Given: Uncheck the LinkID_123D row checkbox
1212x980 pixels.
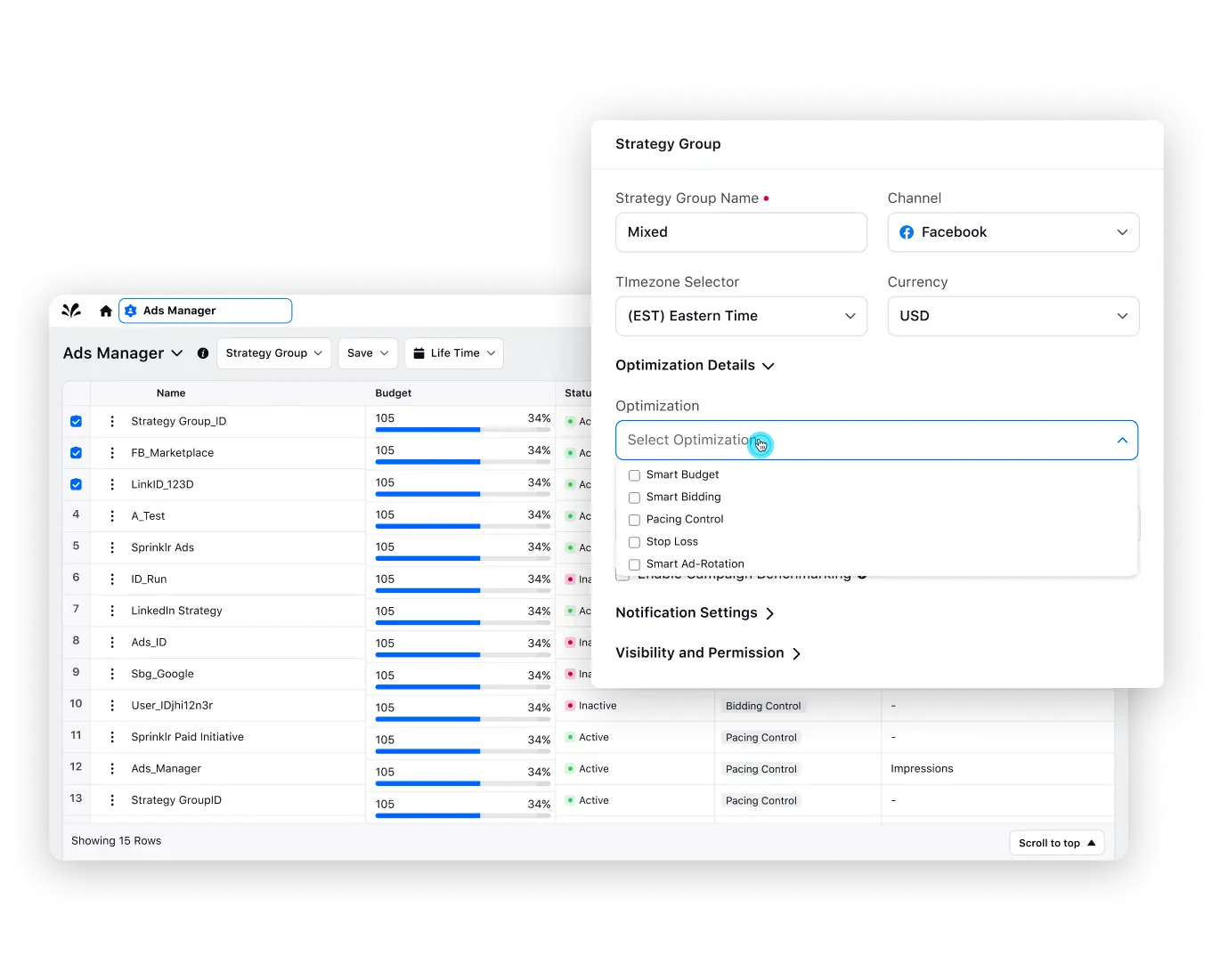Looking at the screenshot, I should pos(76,484).
